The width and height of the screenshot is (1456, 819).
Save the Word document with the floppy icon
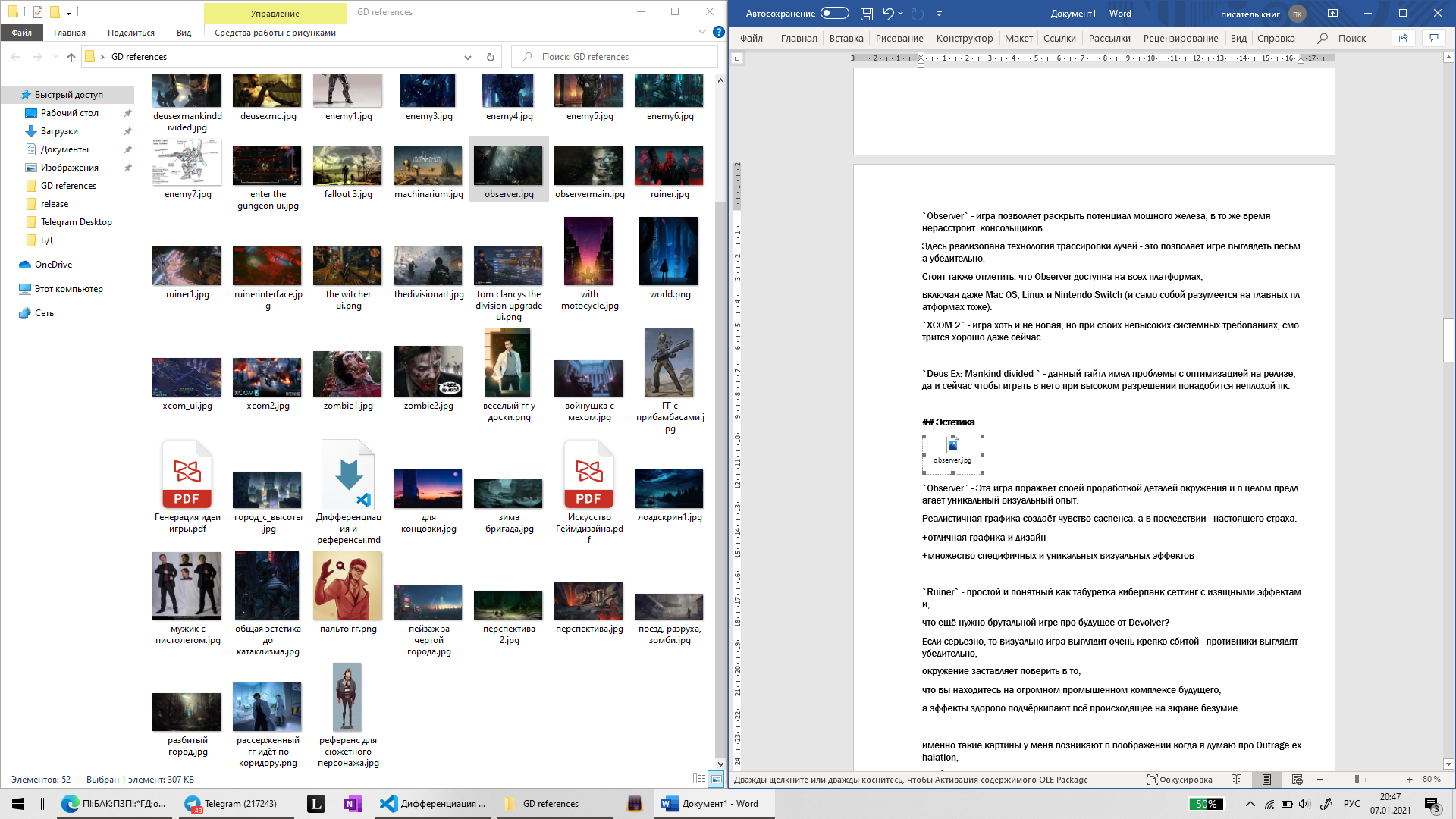pyautogui.click(x=867, y=14)
